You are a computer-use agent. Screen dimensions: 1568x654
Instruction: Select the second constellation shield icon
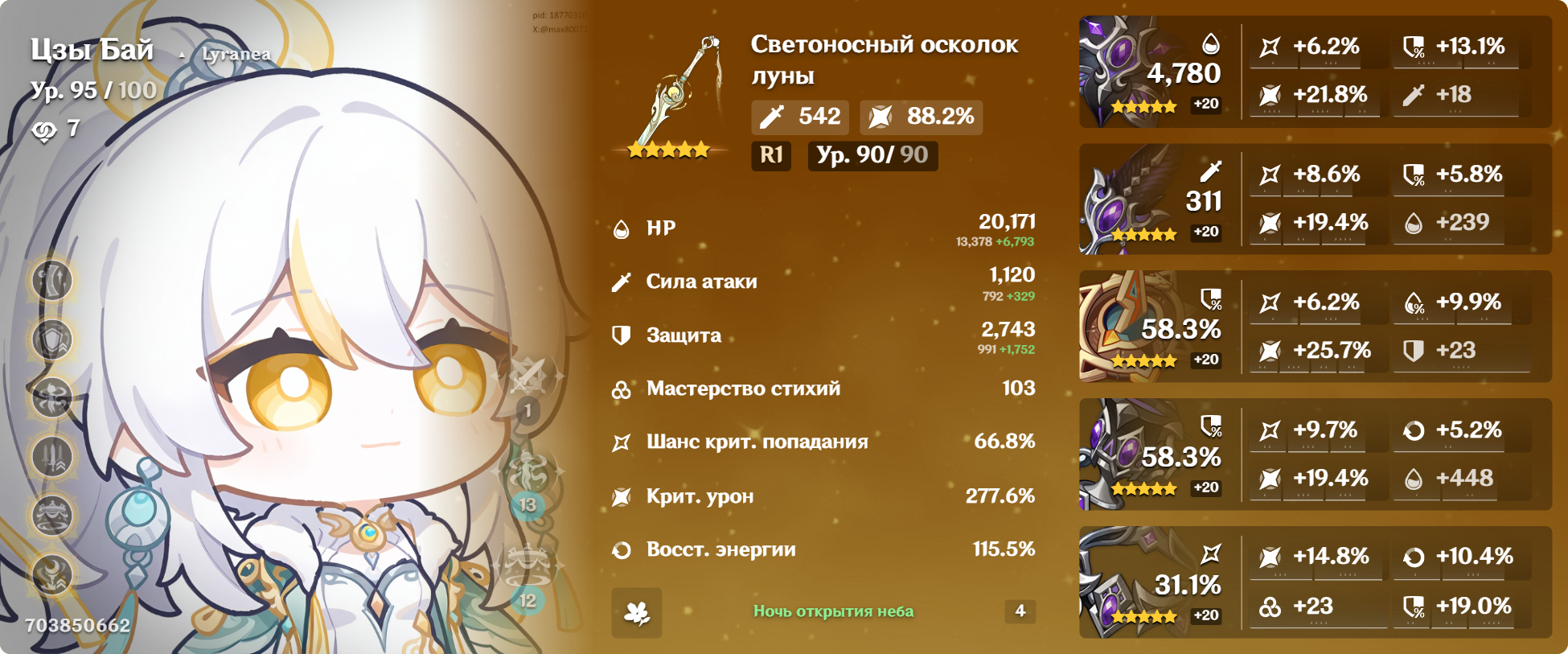52,339
